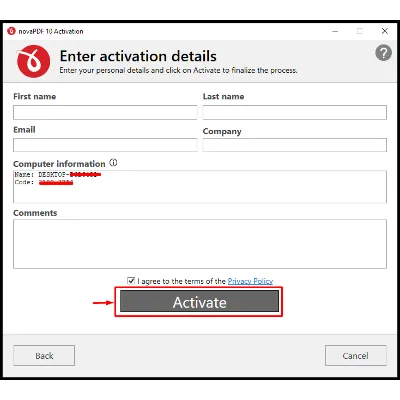
Task: Click inside the Comments text area
Action: (200, 244)
